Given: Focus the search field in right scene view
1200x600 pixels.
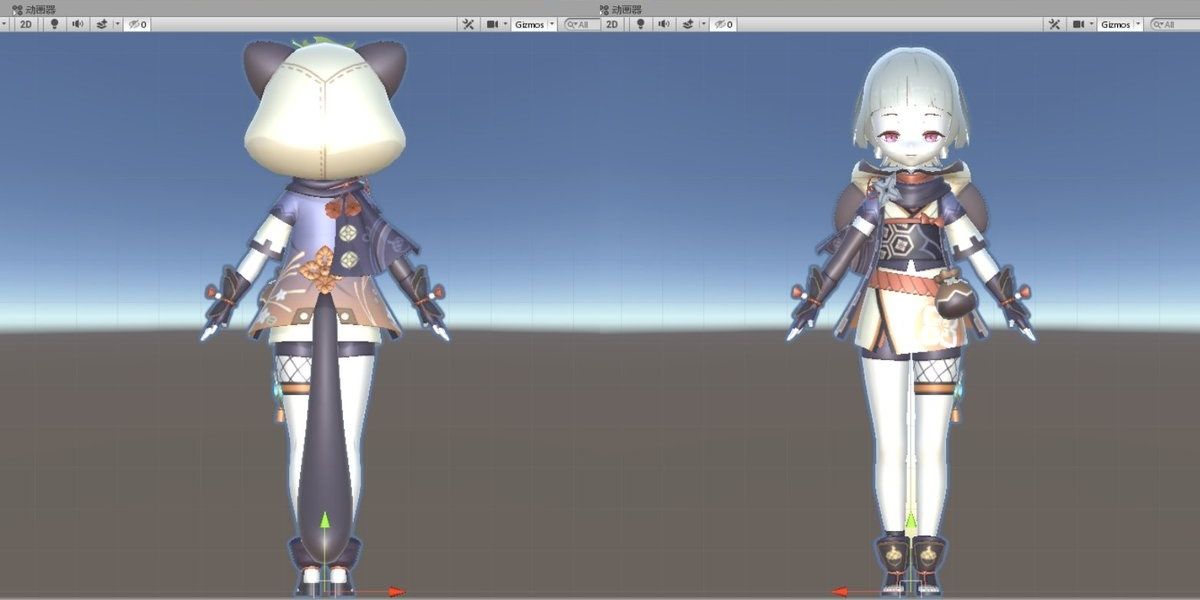Looking at the screenshot, I should coord(1175,24).
